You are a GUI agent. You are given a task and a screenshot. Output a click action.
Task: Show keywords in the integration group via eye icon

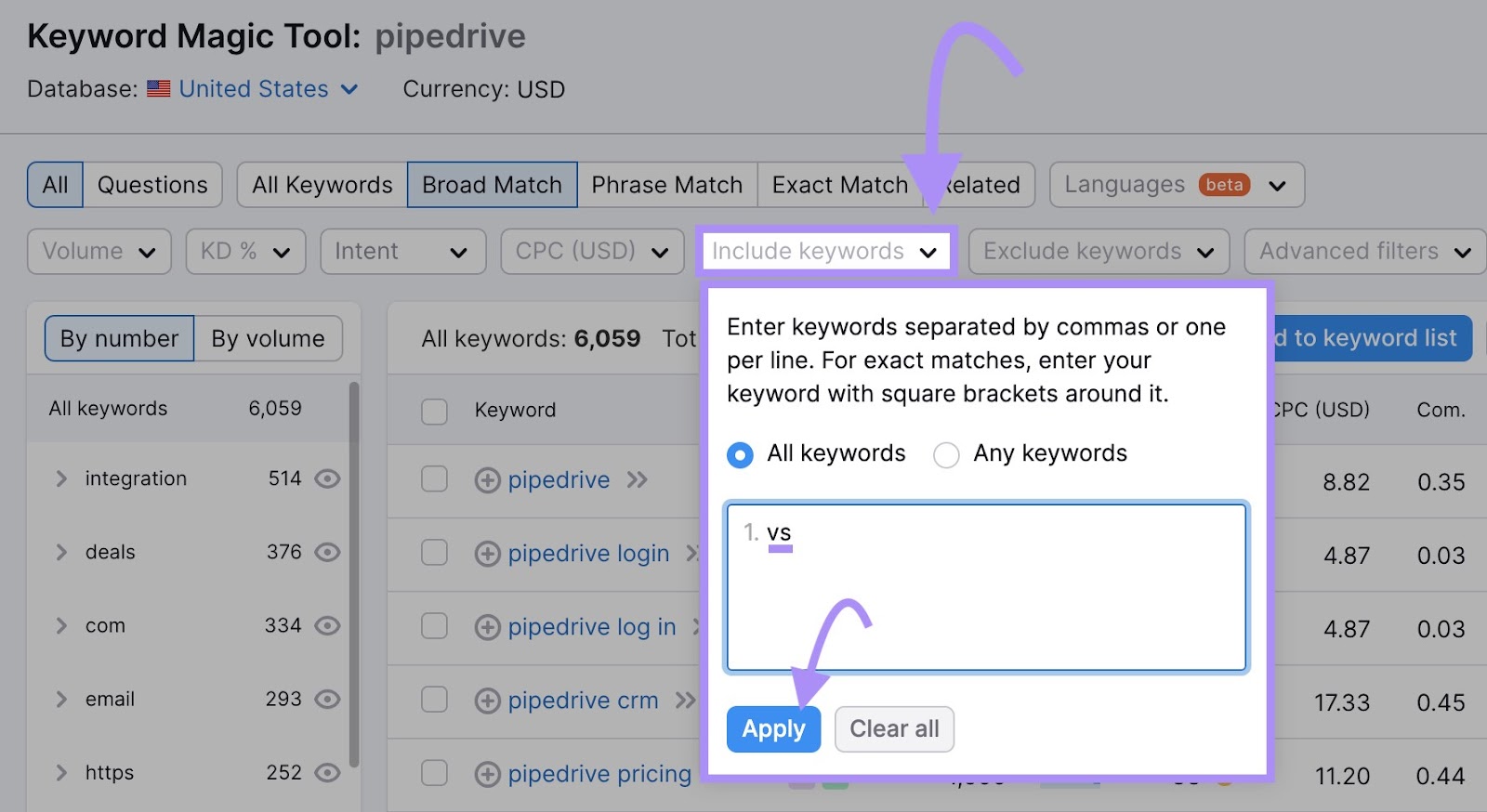click(x=327, y=478)
